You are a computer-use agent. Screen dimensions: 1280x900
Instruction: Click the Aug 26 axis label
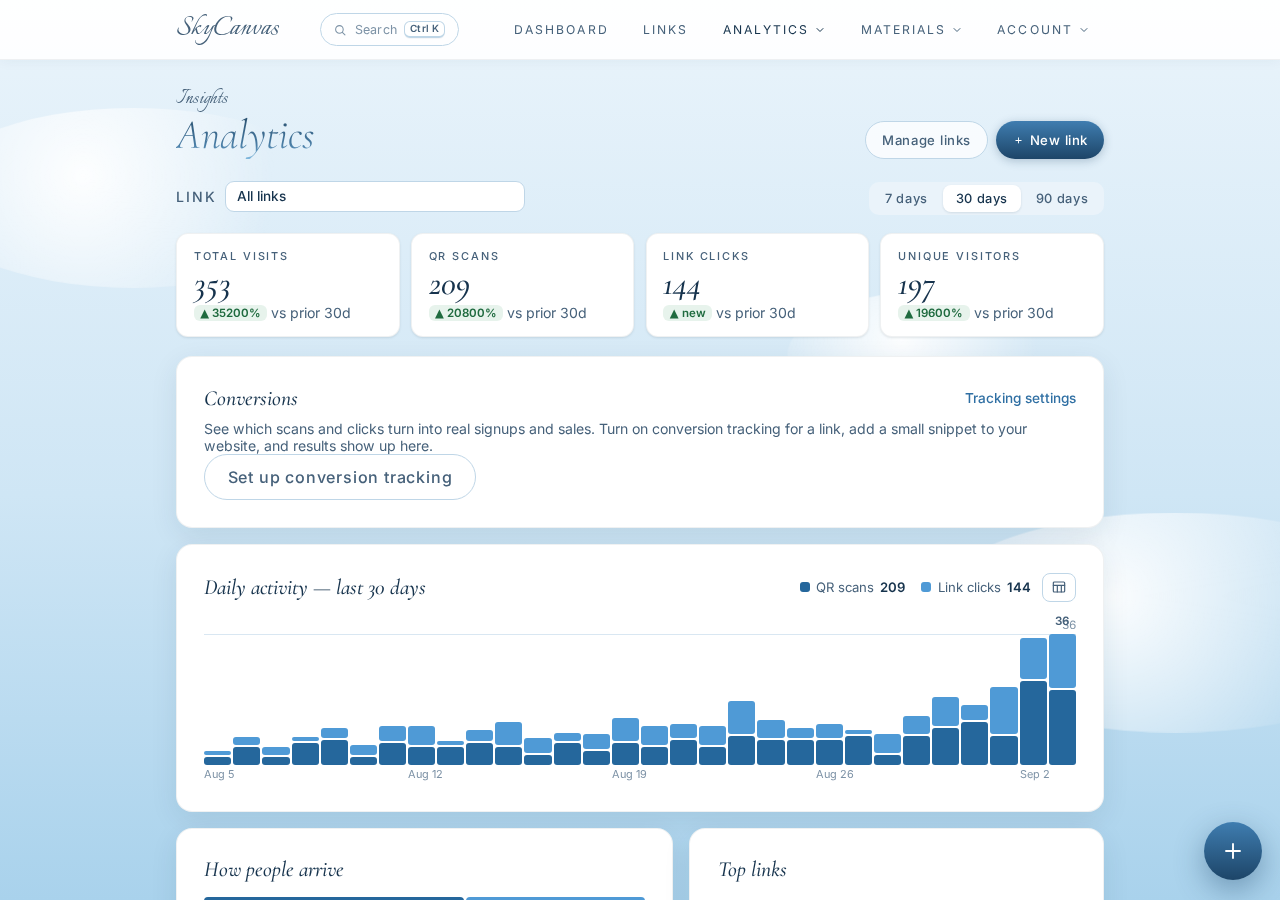coord(835,774)
